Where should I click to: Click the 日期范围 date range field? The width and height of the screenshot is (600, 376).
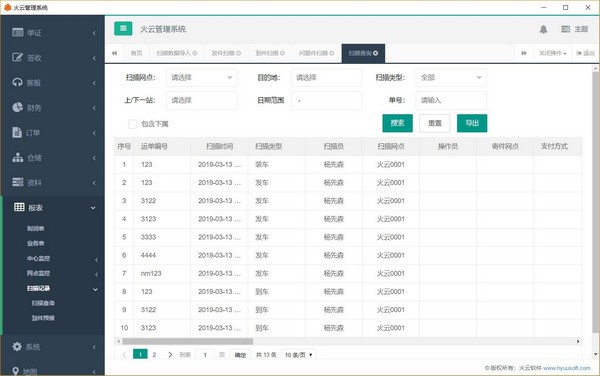326,100
